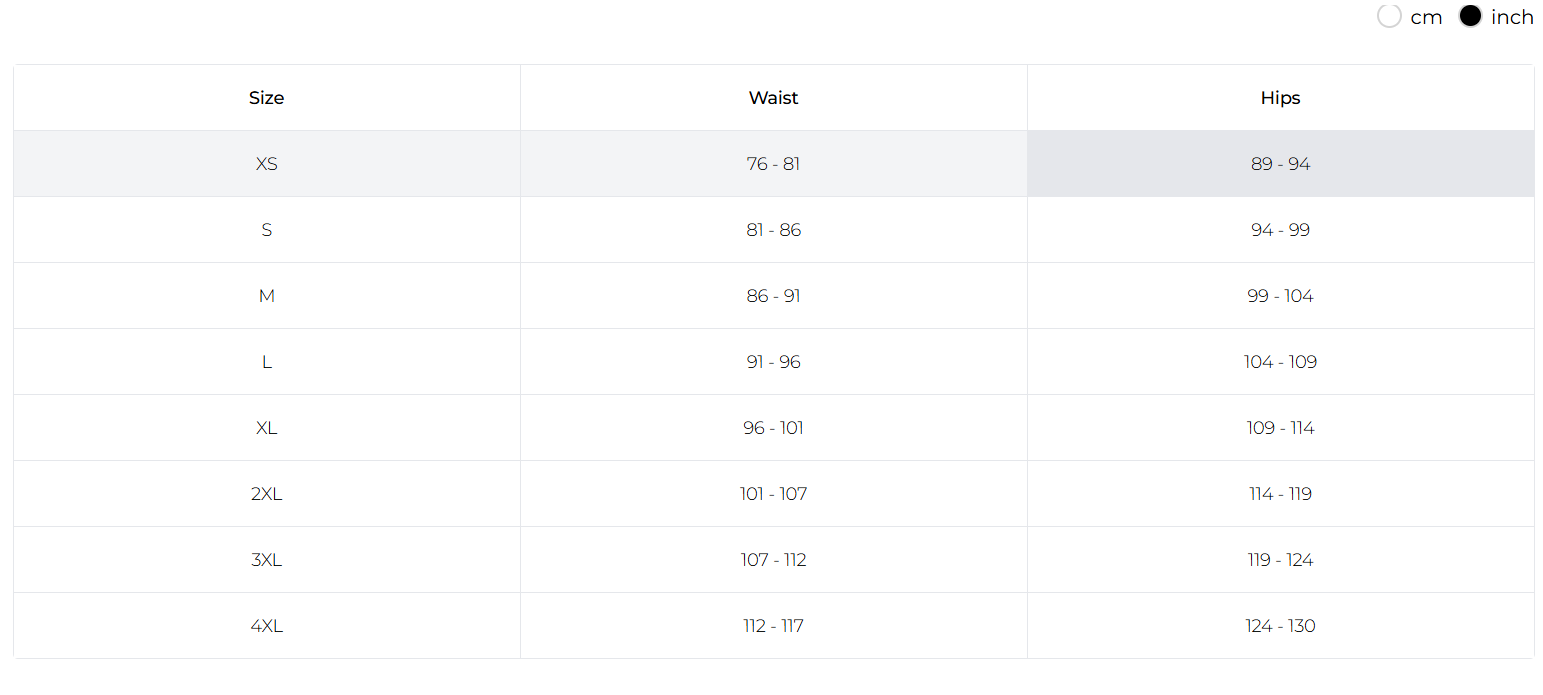
Task: Select the inch unit radio button
Action: (x=1470, y=16)
